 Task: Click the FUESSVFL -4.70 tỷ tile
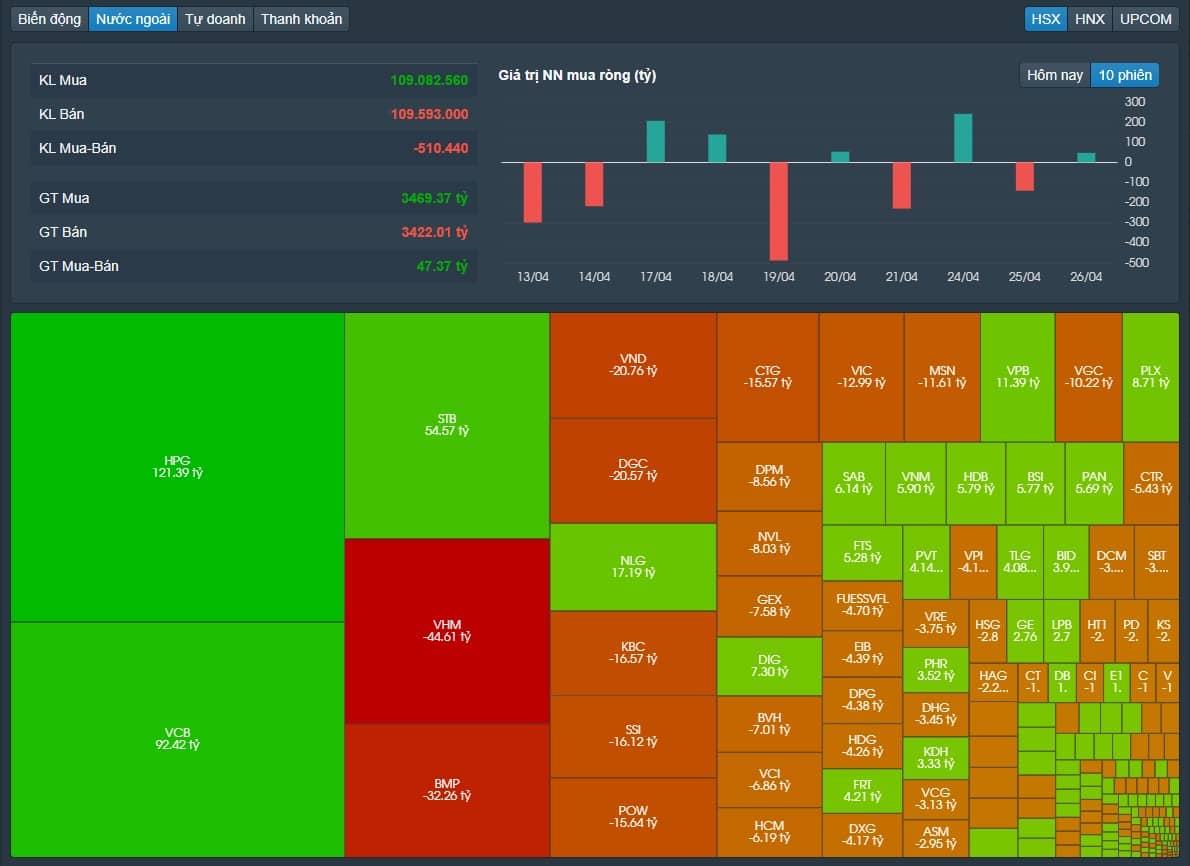click(x=862, y=606)
